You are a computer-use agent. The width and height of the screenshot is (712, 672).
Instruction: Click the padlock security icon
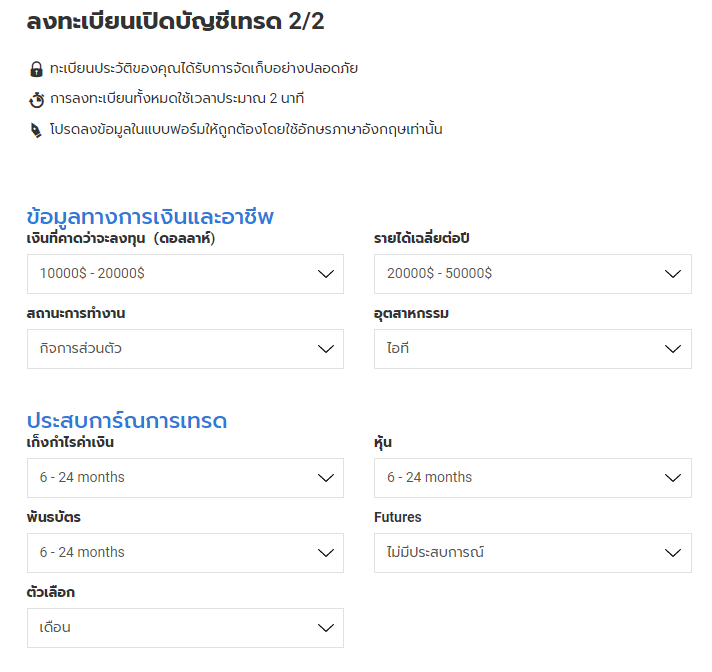[37, 69]
